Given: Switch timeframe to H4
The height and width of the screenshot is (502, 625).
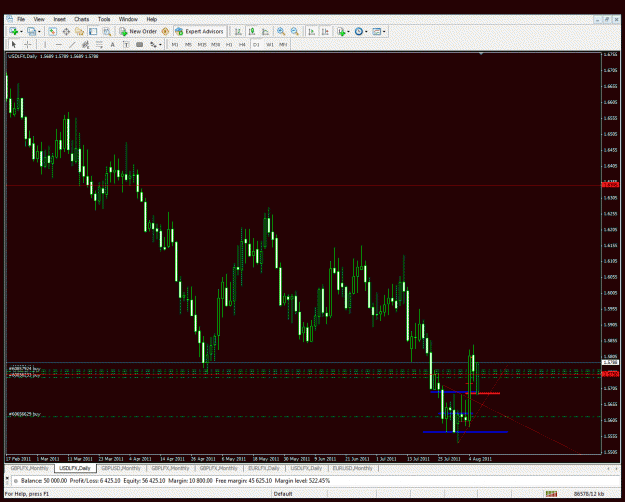Looking at the screenshot, I should pyautogui.click(x=242, y=45).
